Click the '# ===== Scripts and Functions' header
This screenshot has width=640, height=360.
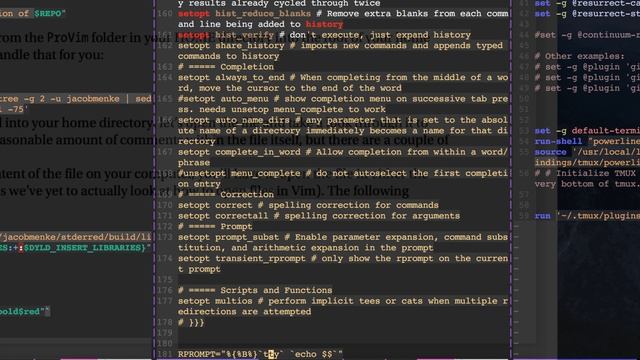(255, 290)
